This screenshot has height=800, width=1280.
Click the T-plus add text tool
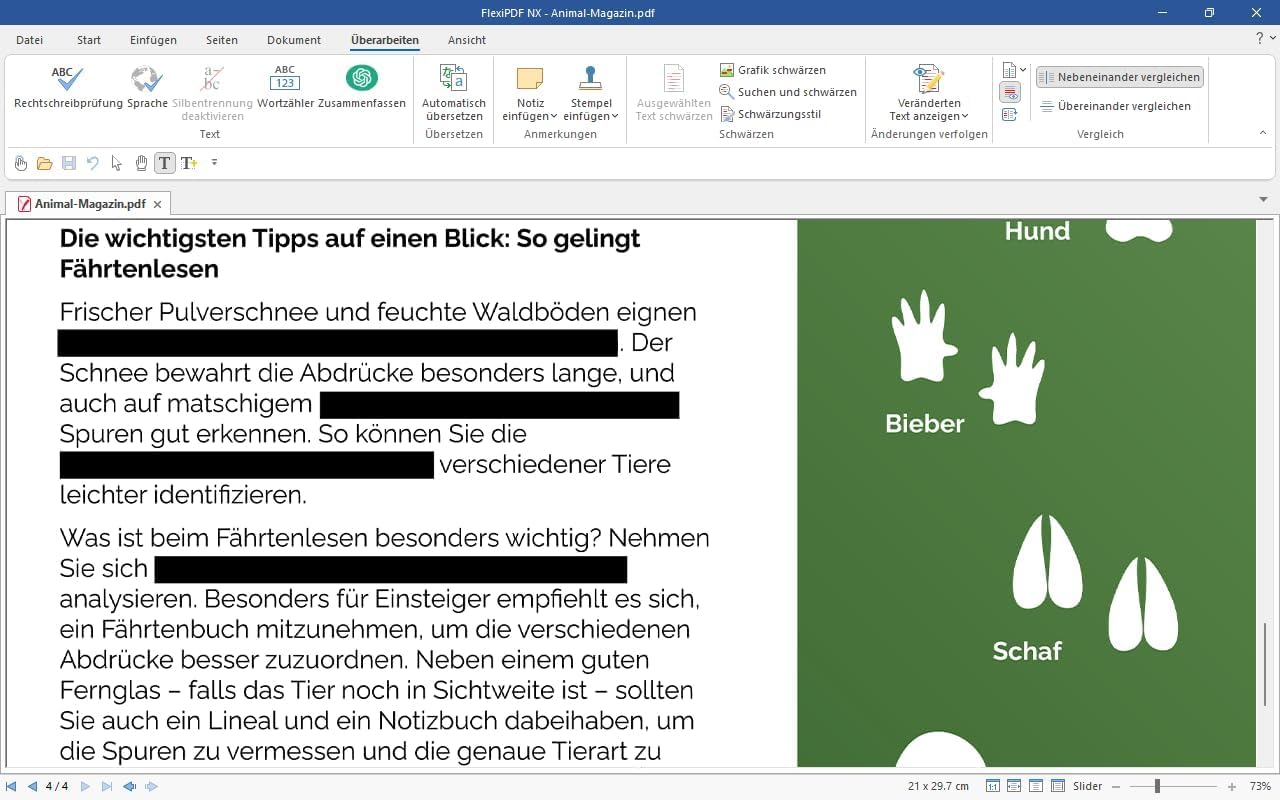pos(188,163)
